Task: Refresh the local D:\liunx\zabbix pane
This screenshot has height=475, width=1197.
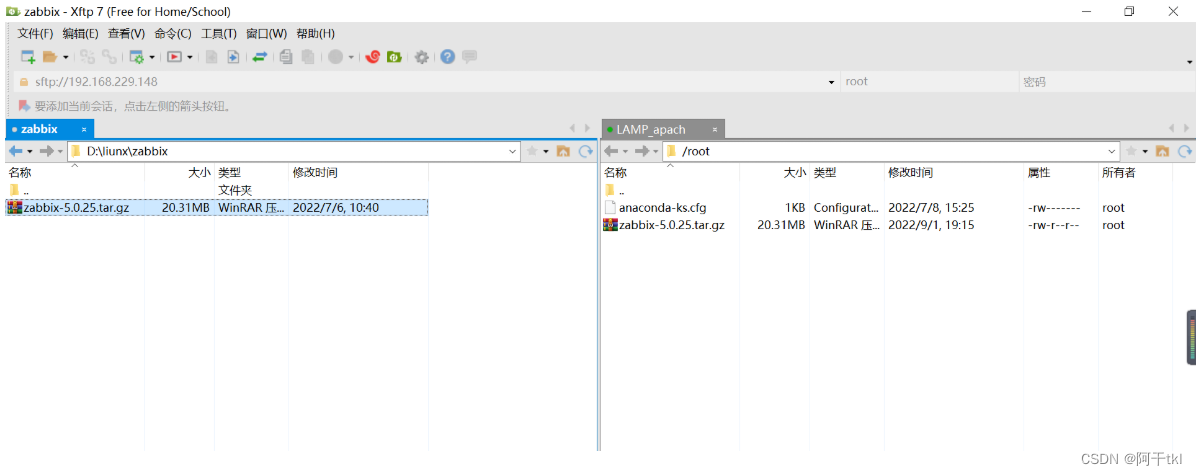Action: 586,151
